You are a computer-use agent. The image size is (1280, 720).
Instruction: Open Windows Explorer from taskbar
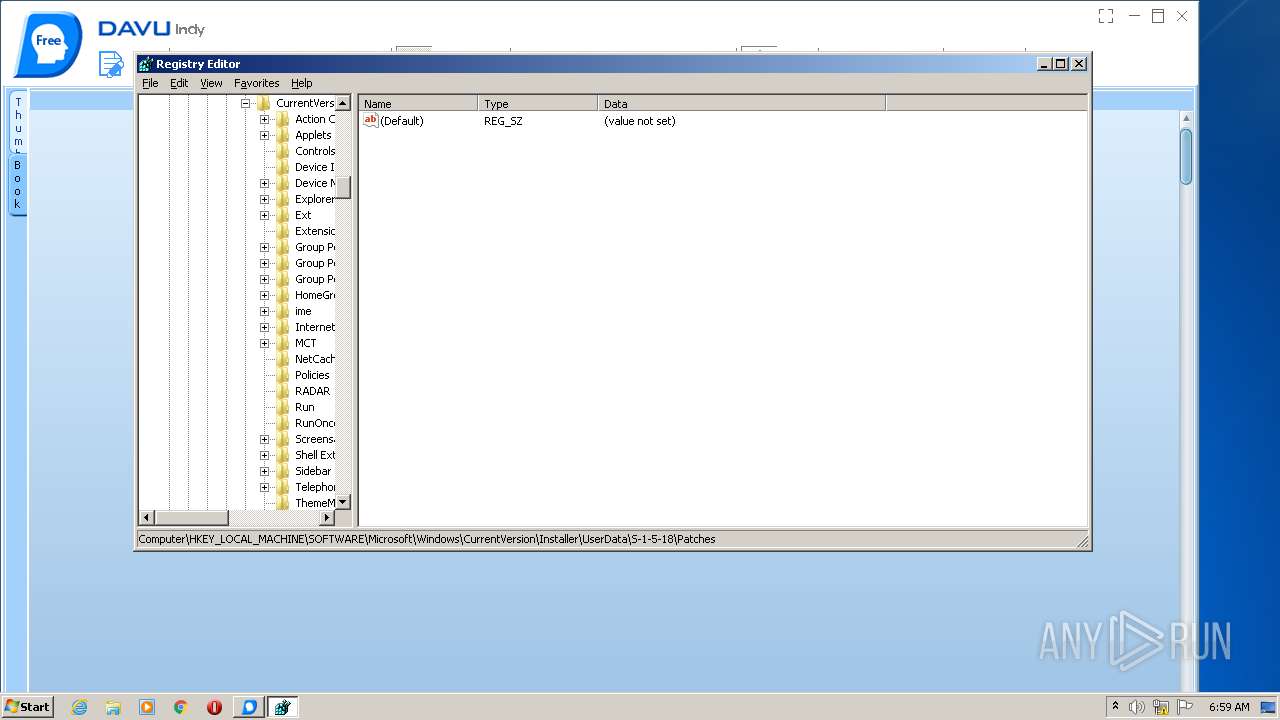tap(113, 707)
